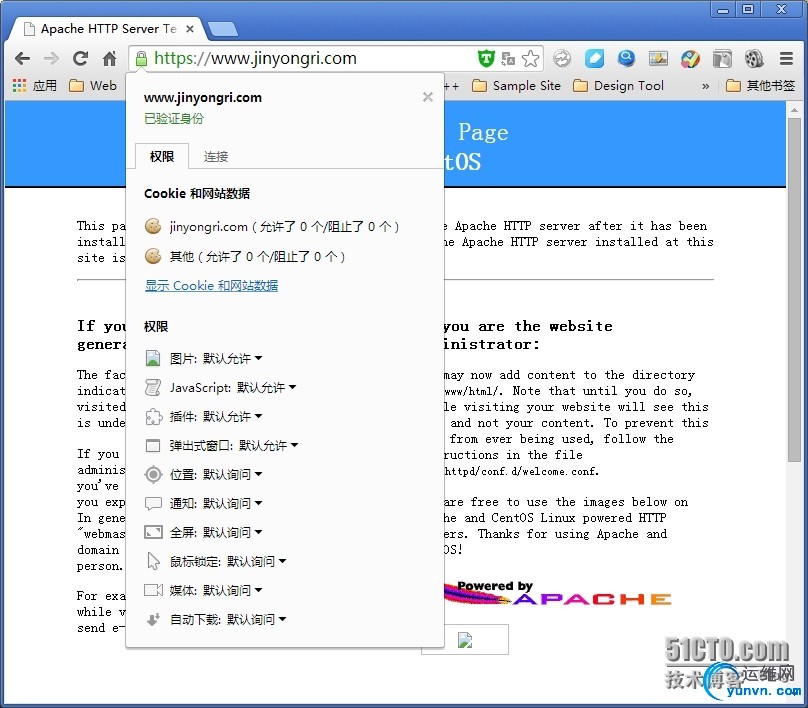Open the home page via house icon

(109, 59)
